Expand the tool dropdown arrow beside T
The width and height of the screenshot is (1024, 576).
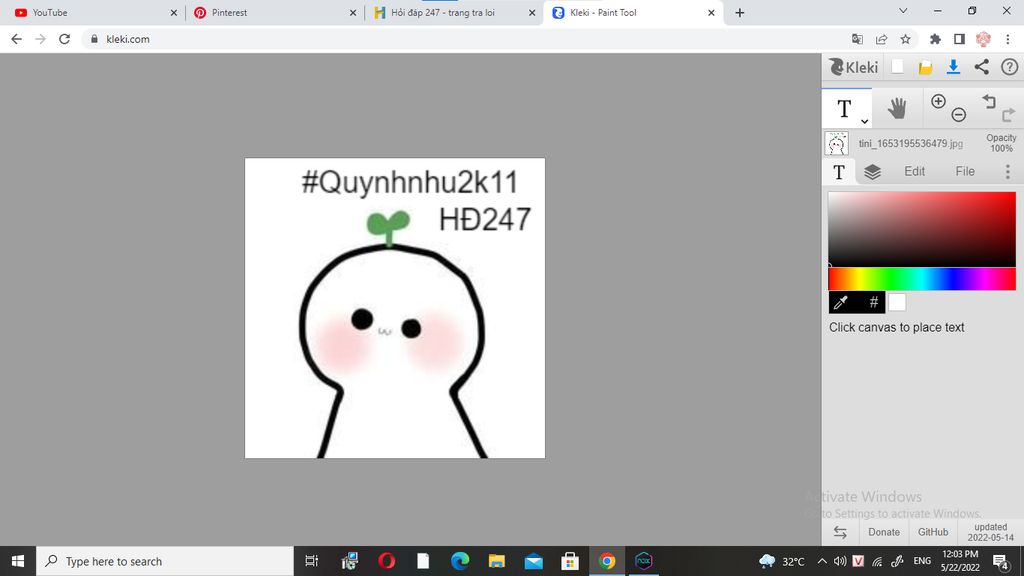[x=864, y=121]
